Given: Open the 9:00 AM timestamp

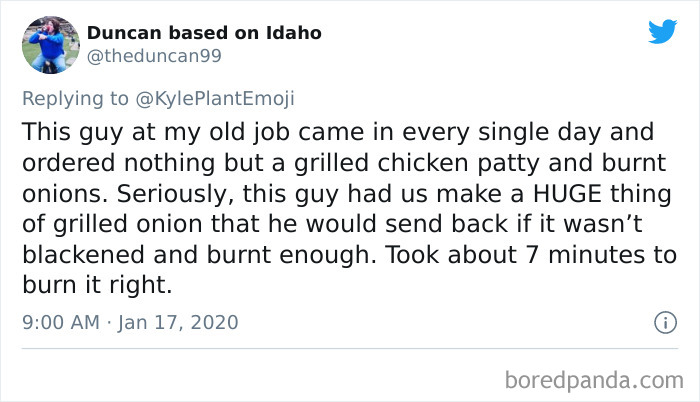Looking at the screenshot, I should coord(61,322).
